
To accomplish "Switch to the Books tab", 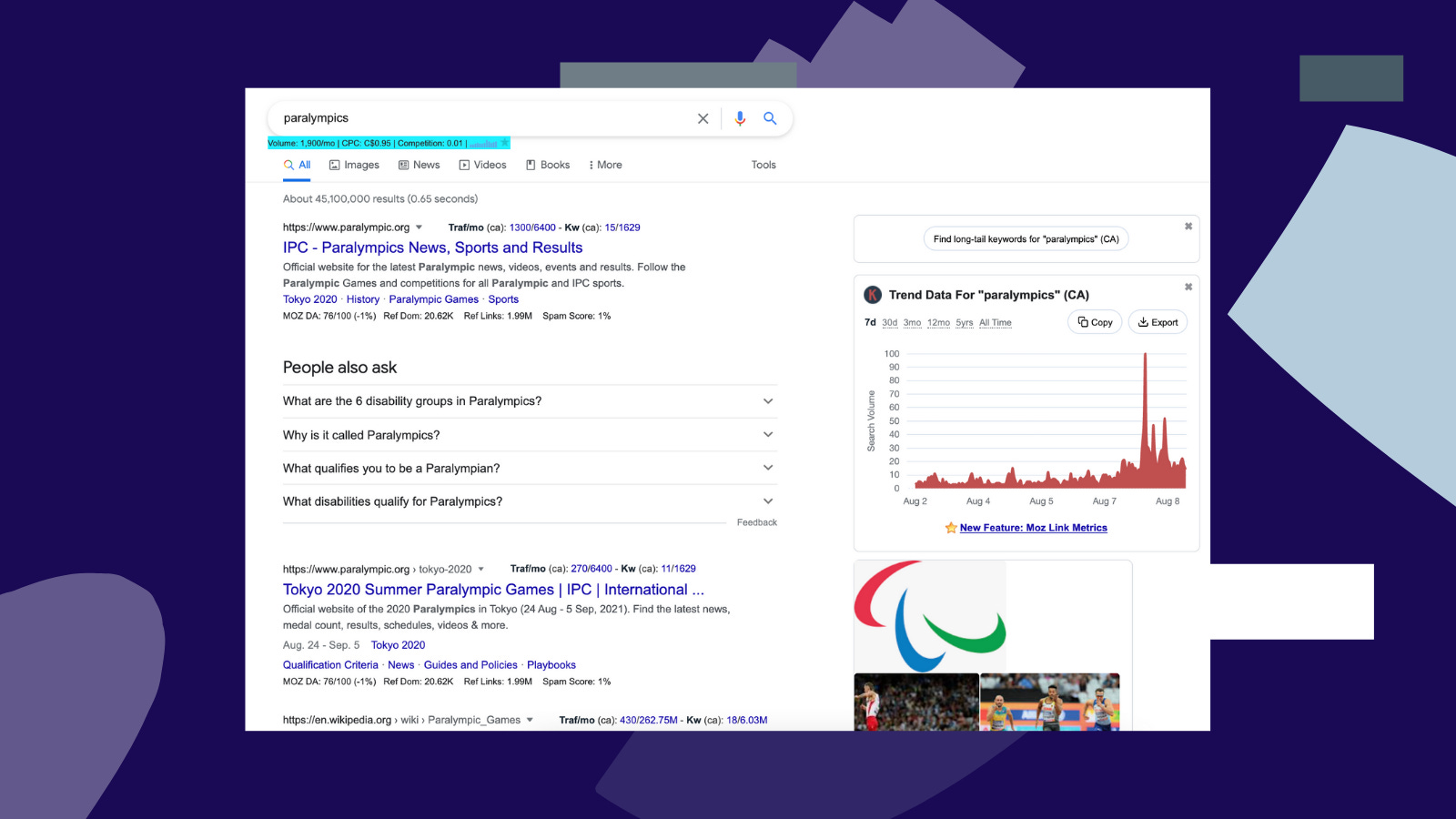I will pos(548,165).
